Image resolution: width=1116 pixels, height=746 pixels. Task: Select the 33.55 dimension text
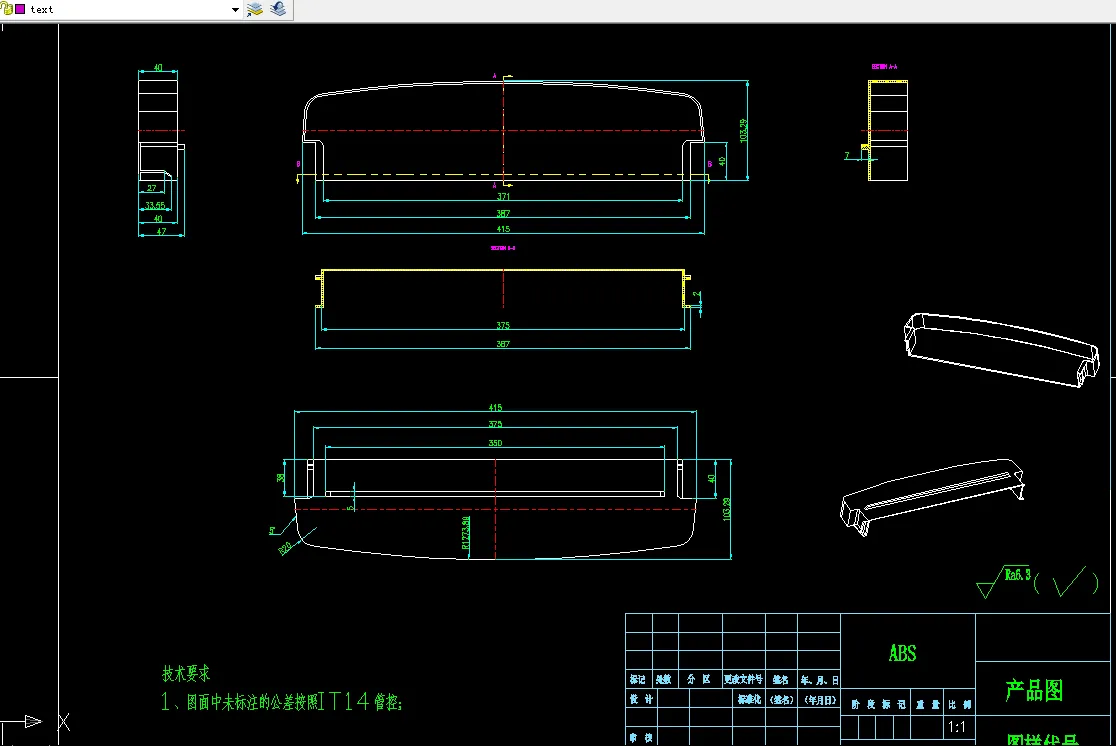click(x=155, y=206)
